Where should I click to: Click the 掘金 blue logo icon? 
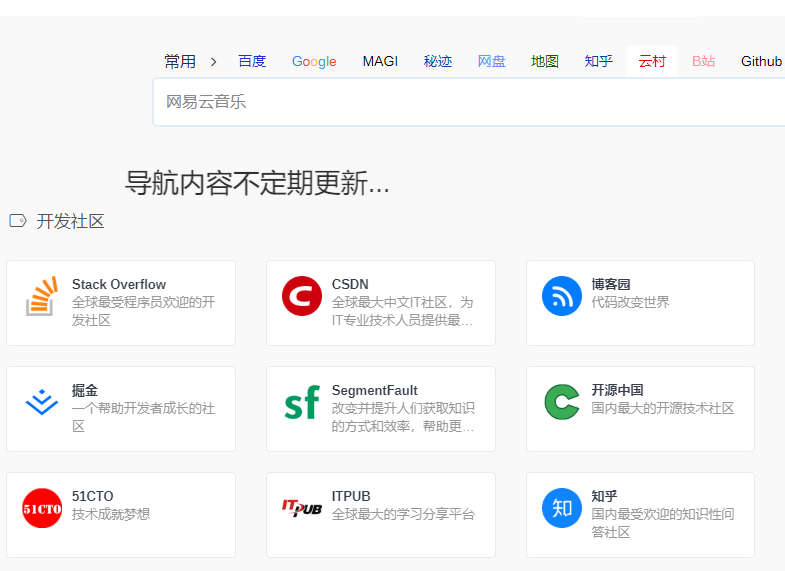[x=42, y=402]
